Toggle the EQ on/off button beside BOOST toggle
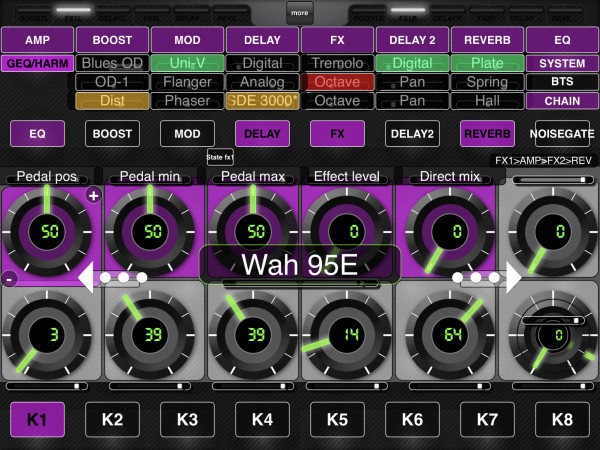The image size is (600, 450). click(38, 134)
